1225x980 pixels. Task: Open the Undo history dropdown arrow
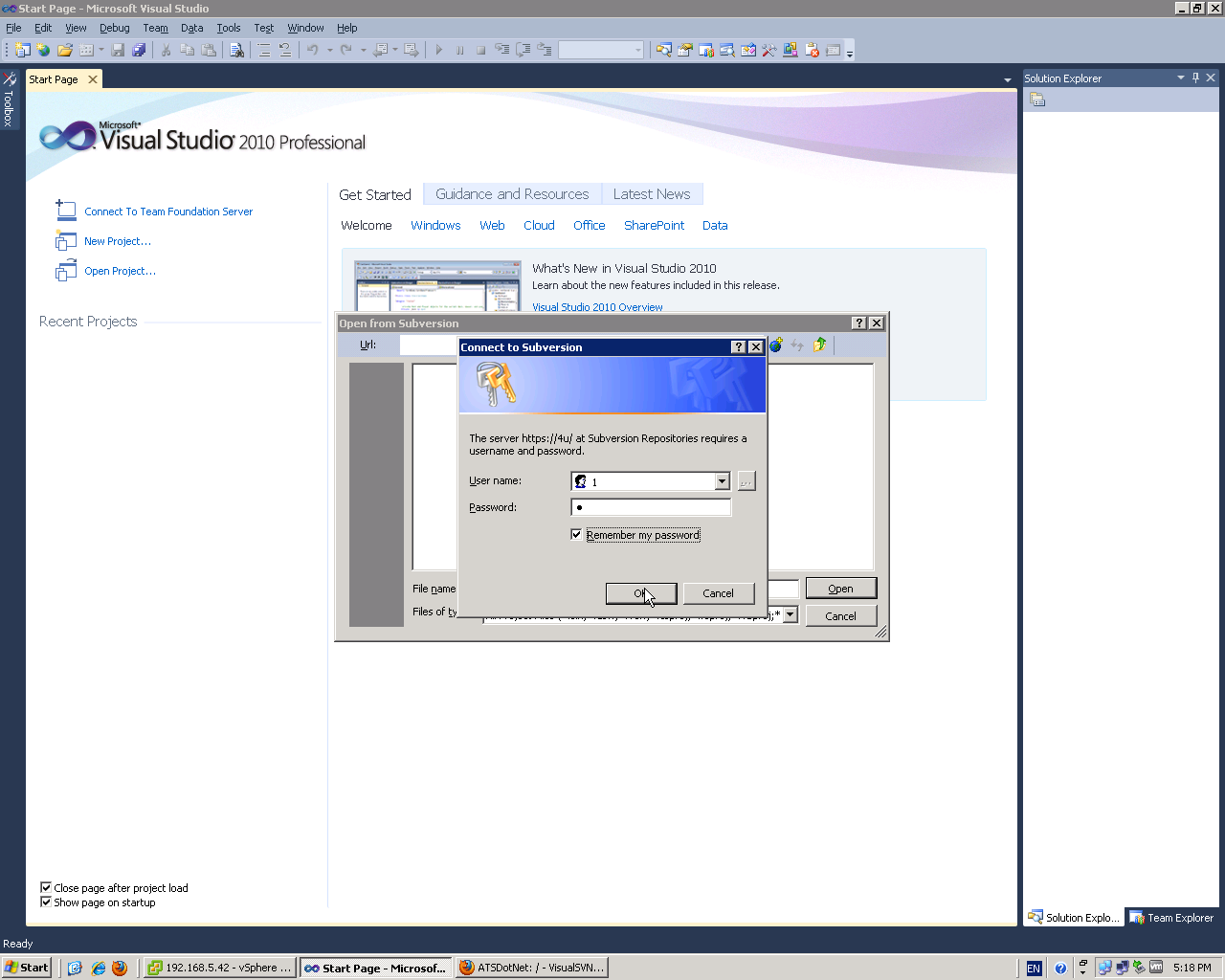click(329, 50)
